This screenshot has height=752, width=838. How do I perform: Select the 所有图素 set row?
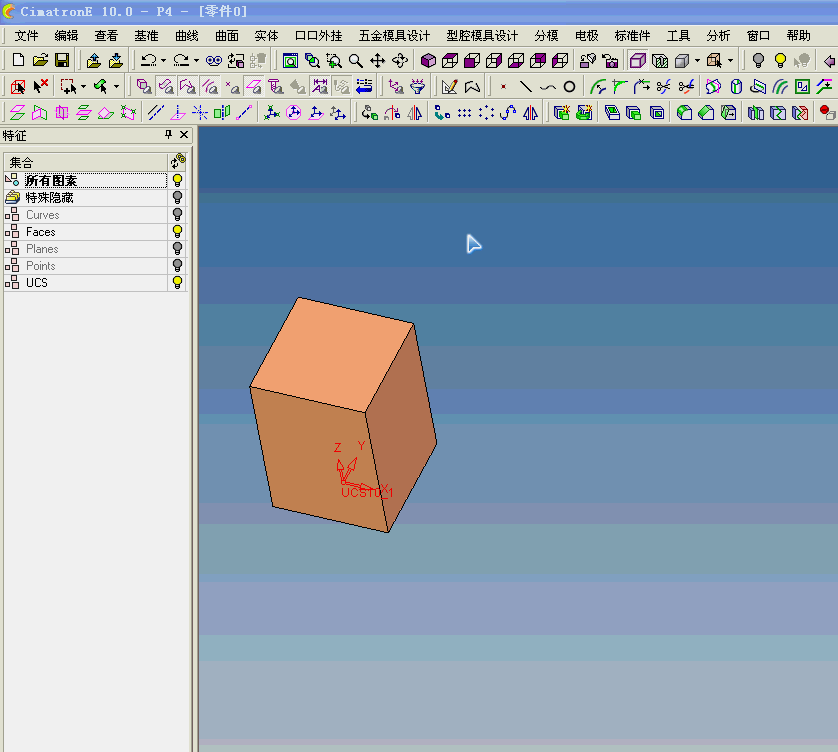(86, 180)
